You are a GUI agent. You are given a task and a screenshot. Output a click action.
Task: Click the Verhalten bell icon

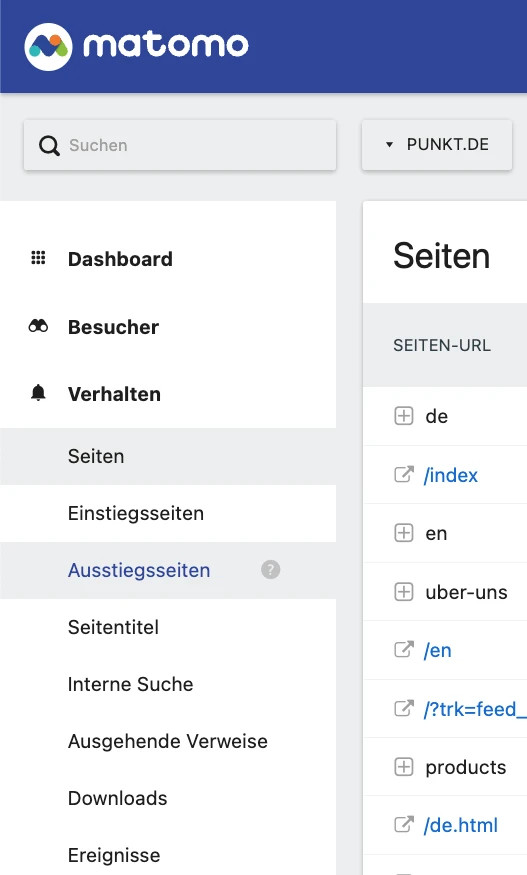(x=38, y=393)
